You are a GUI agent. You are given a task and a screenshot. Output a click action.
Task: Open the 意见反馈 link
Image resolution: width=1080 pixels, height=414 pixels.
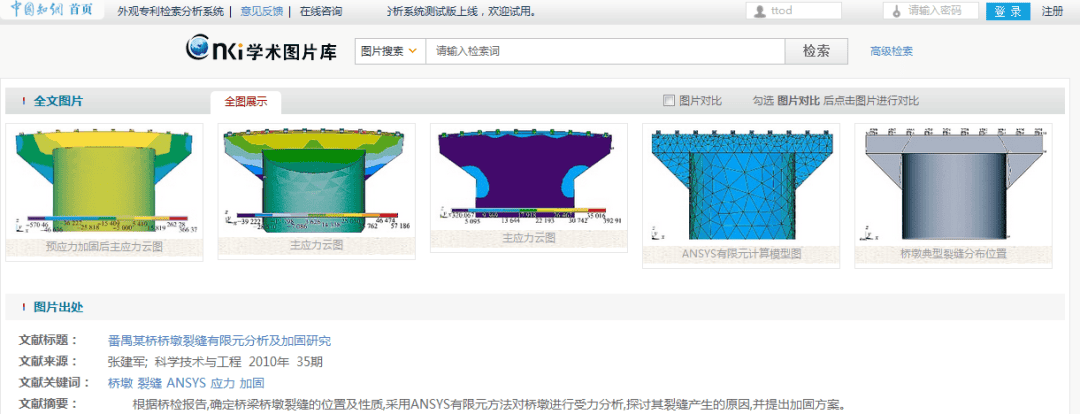pos(262,12)
